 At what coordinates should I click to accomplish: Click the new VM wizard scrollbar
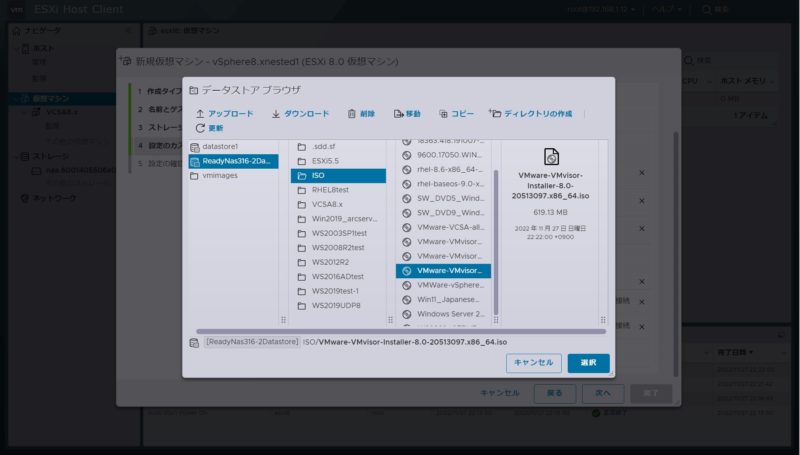pyautogui.click(x=677, y=254)
